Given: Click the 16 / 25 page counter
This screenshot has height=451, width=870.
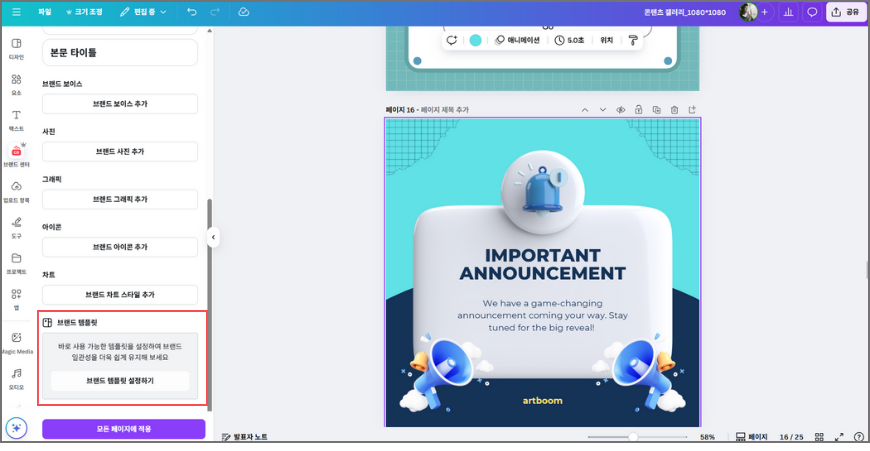Looking at the screenshot, I should [x=791, y=437].
